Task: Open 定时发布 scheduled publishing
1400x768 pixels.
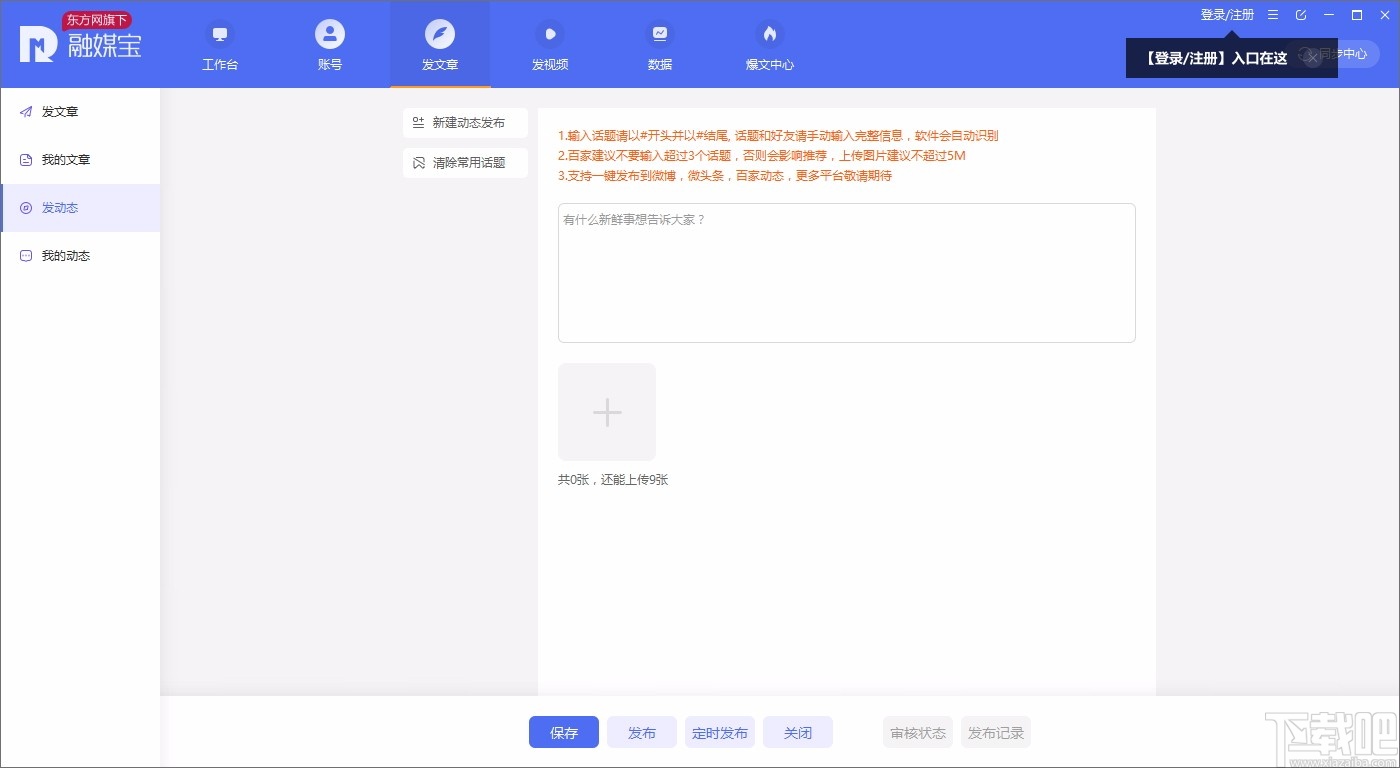Action: coord(720,732)
